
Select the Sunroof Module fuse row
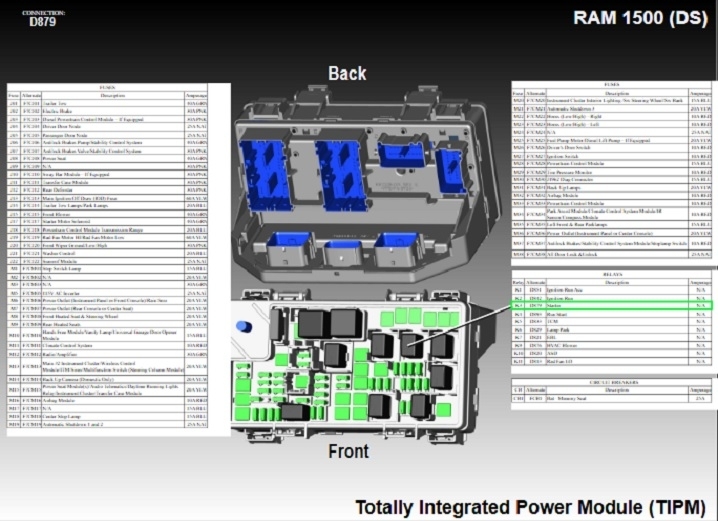[107, 261]
